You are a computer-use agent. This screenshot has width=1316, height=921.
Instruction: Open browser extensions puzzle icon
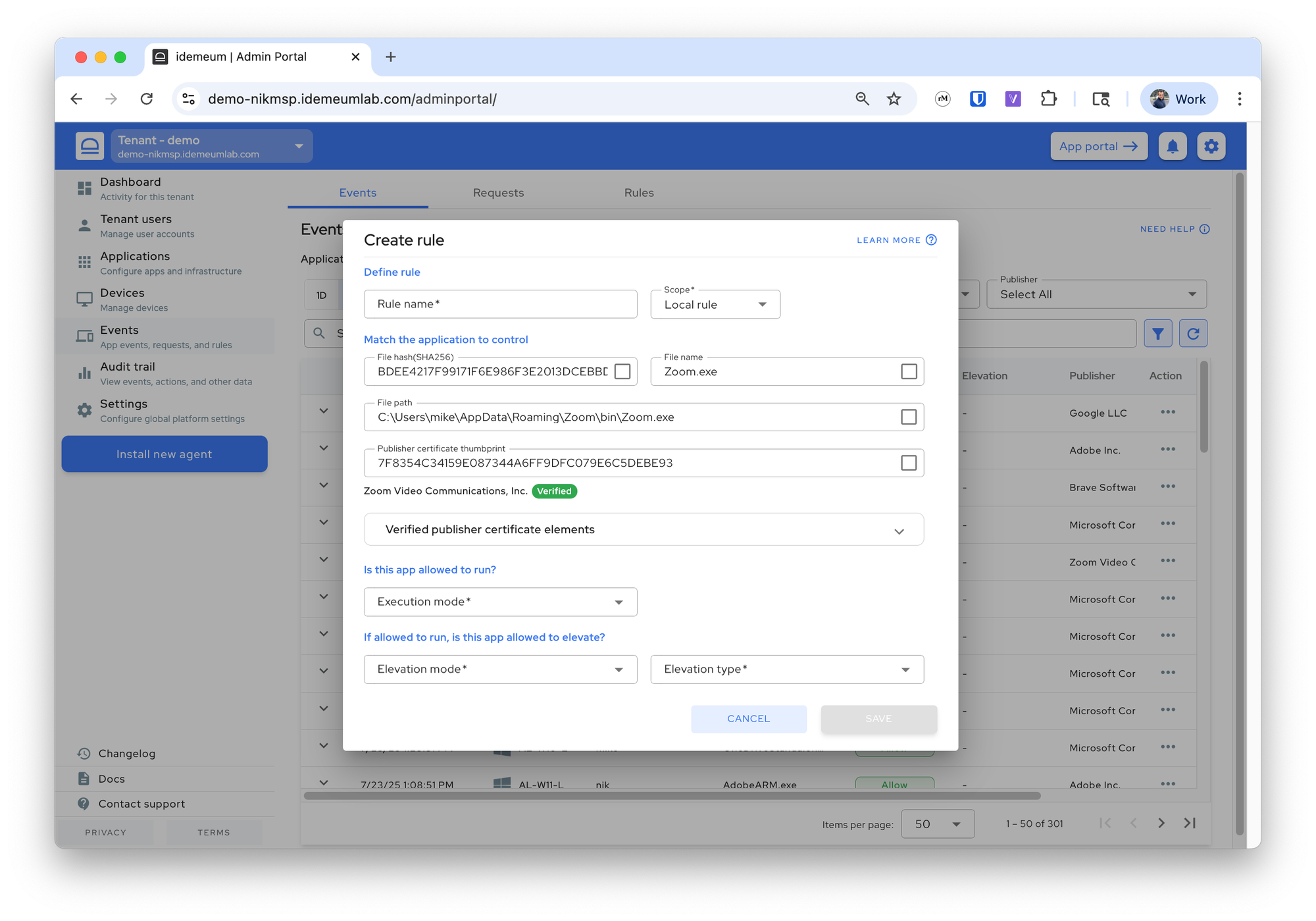coord(1048,99)
